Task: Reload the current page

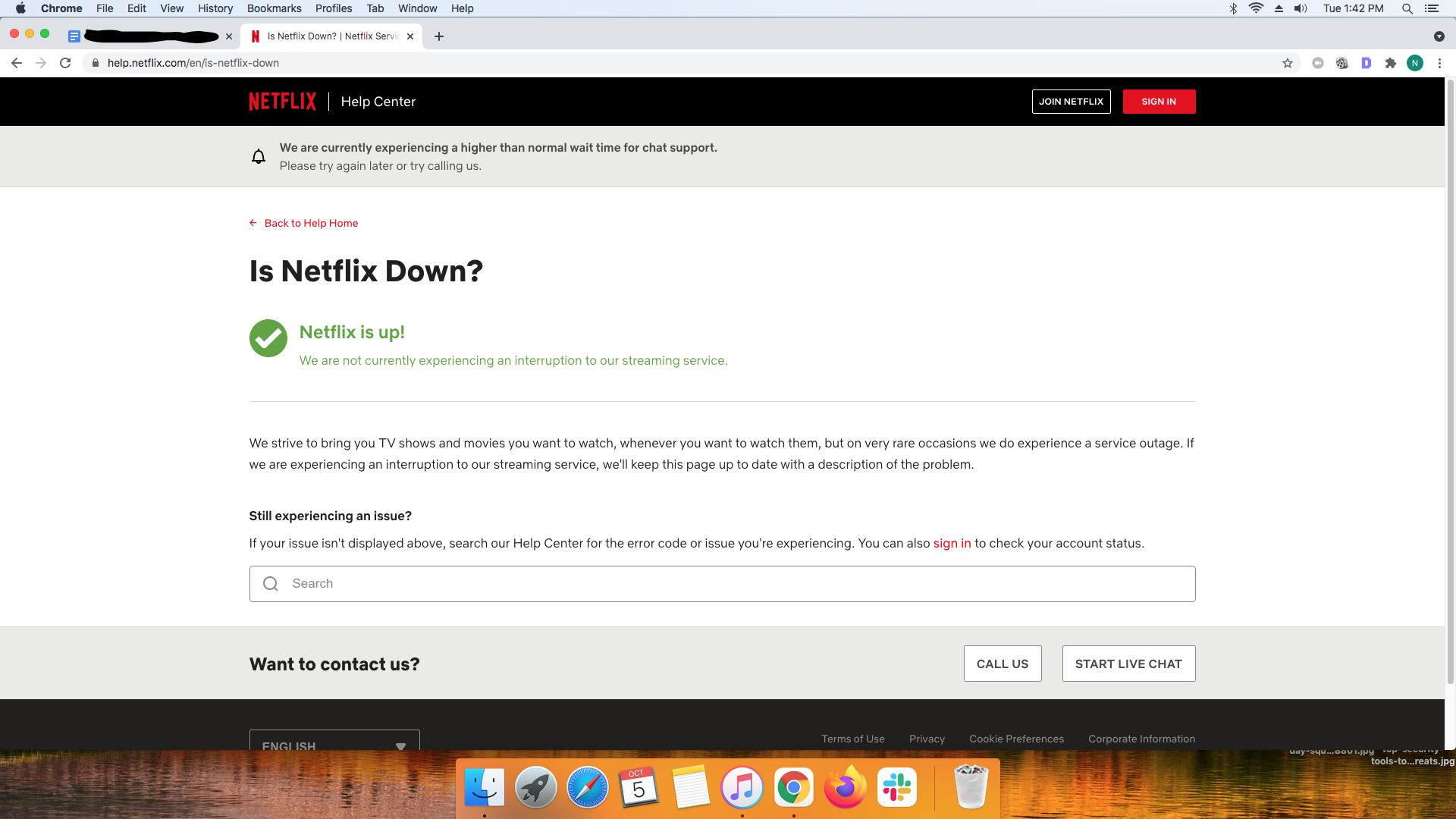Action: [65, 63]
